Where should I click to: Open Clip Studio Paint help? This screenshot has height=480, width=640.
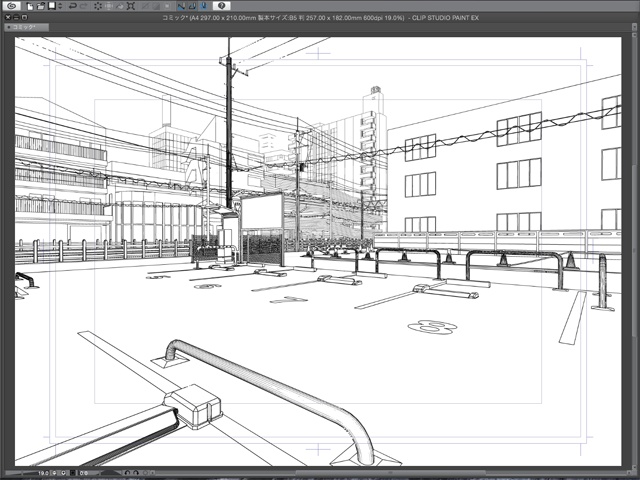point(222,6)
